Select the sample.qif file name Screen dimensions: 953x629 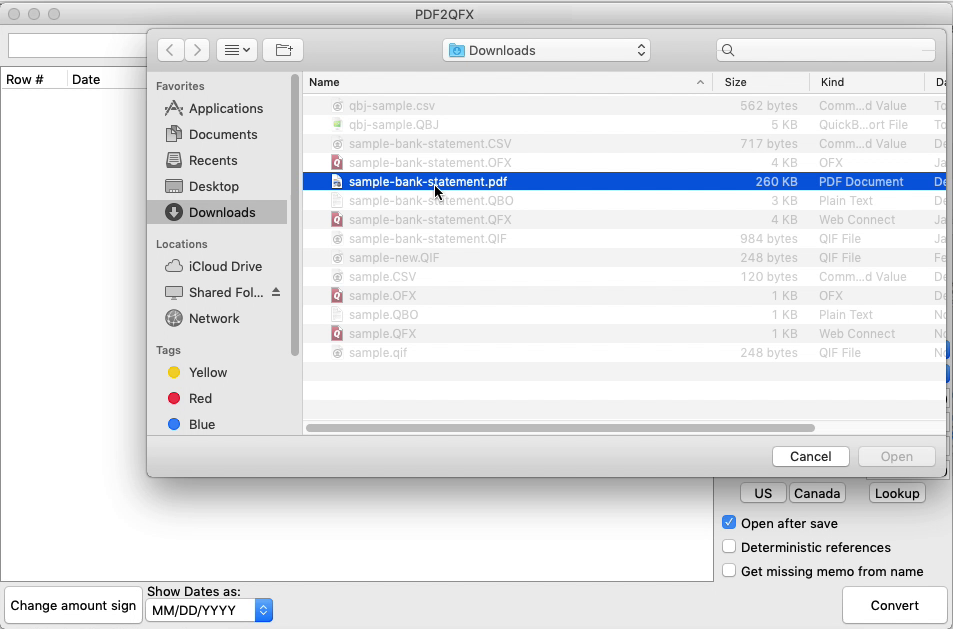click(x=377, y=352)
